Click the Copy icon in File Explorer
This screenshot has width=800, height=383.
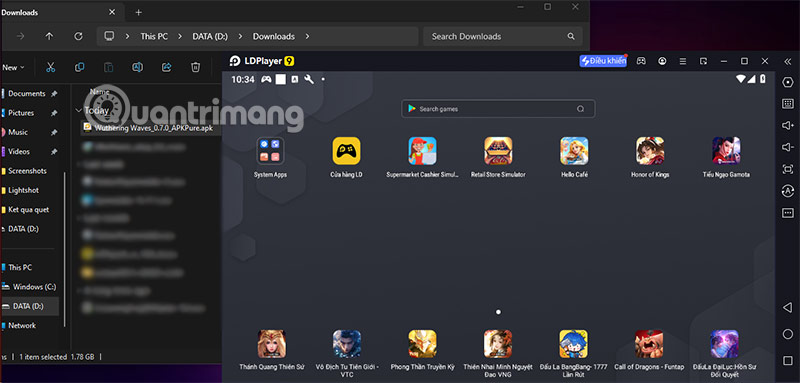click(x=80, y=67)
